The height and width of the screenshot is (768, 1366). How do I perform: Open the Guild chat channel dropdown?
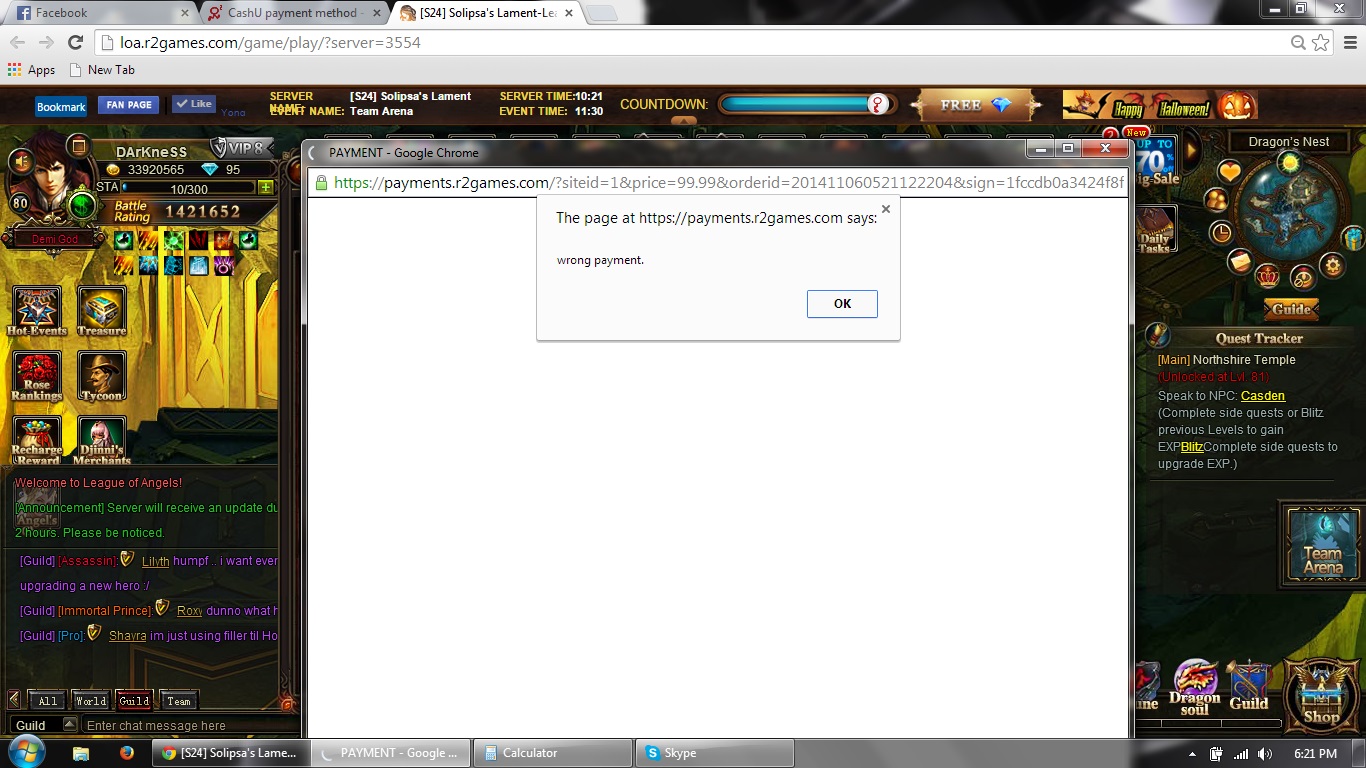click(69, 725)
